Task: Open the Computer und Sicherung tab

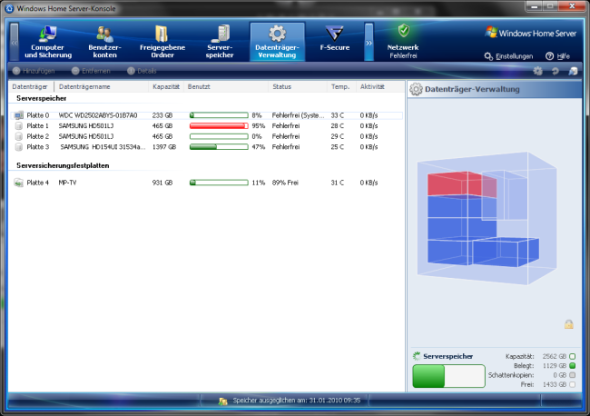Action: click(x=48, y=42)
